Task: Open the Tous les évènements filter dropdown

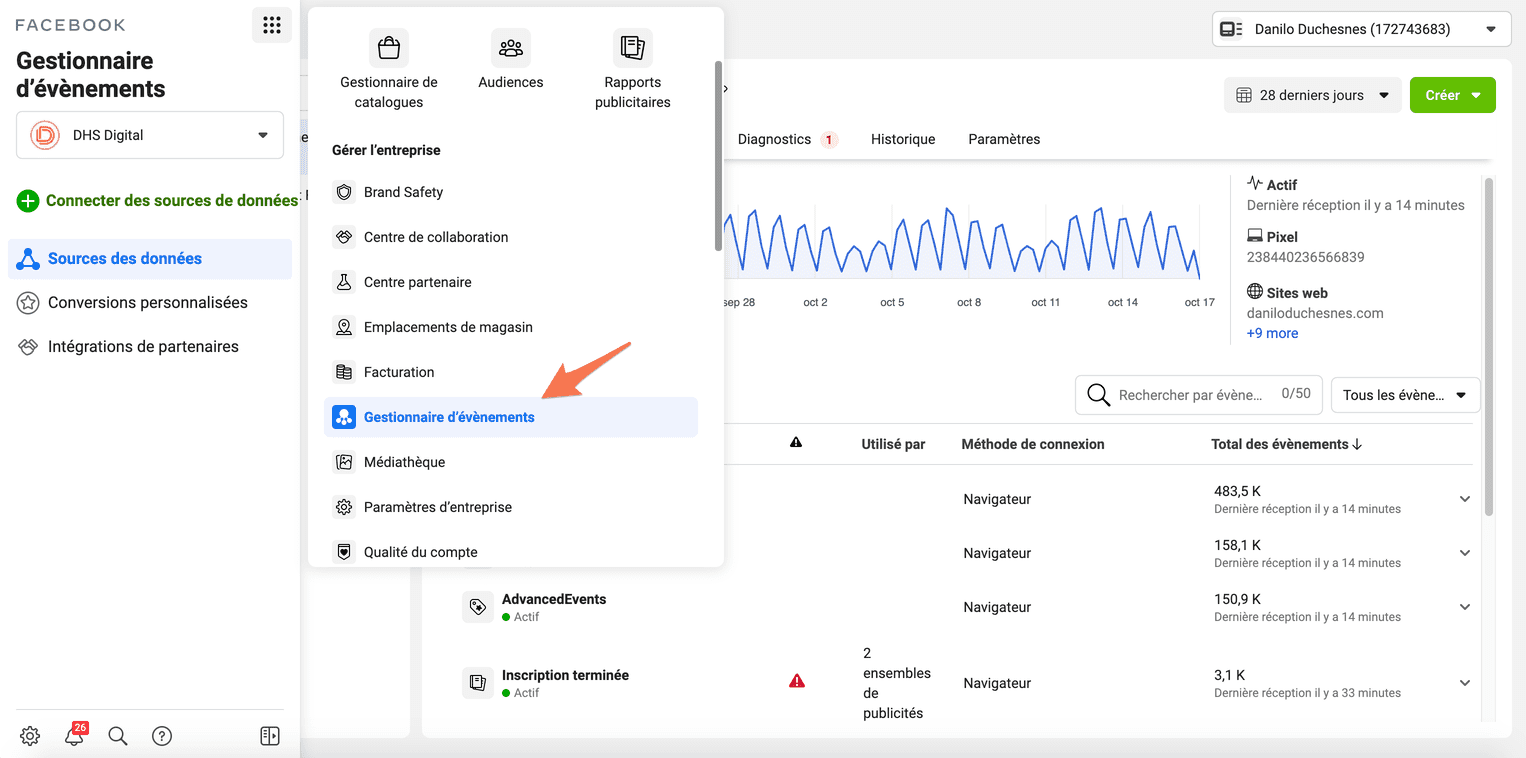Action: click(x=1406, y=395)
